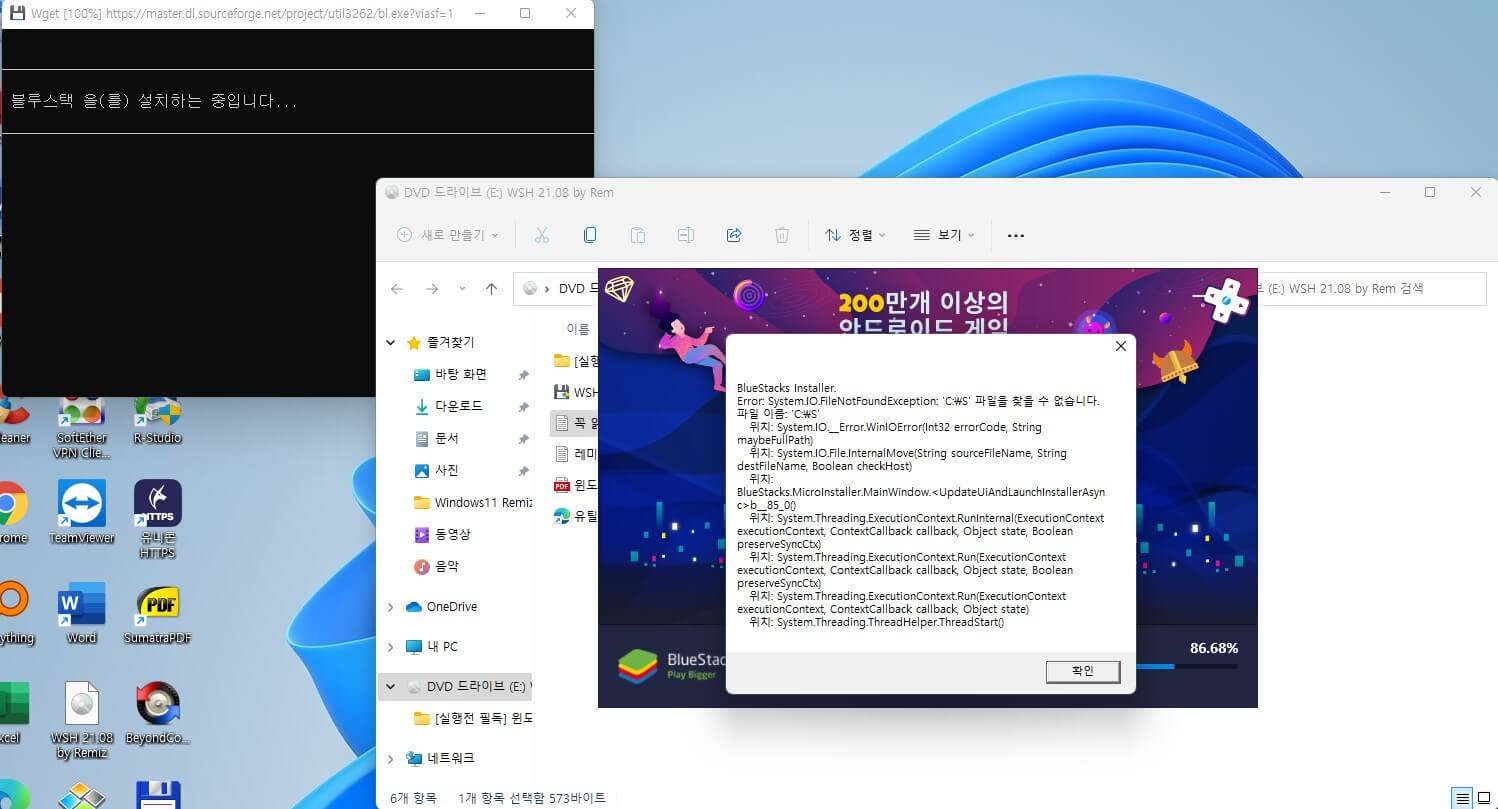1498x809 pixels.
Task: Open R-Studio desktop shortcut
Action: [157, 422]
